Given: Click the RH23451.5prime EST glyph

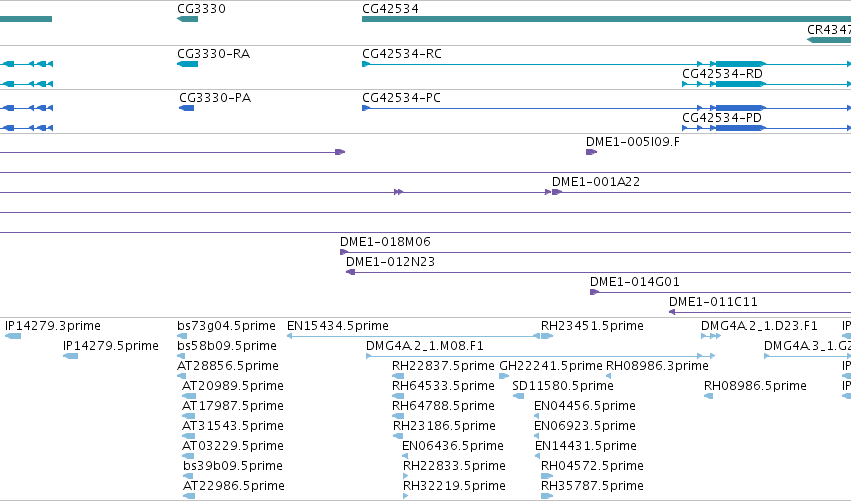Looking at the screenshot, I should [547, 336].
